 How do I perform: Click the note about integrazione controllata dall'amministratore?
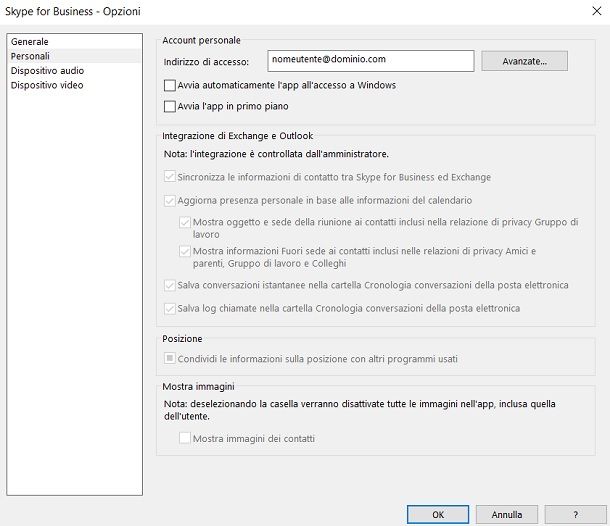pos(276,154)
